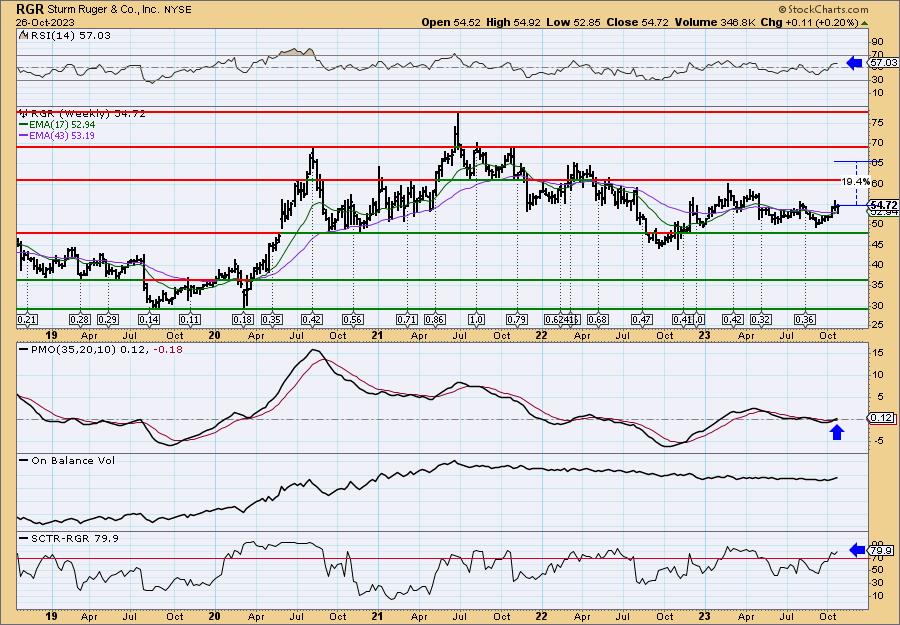Click the RGR ticker symbol in header

click(28, 9)
